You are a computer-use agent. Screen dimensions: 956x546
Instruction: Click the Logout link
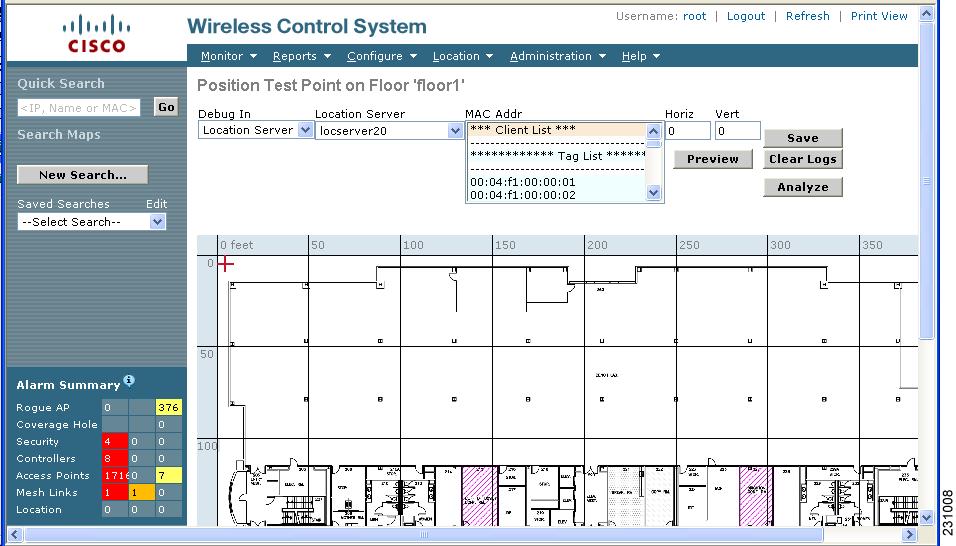click(745, 16)
